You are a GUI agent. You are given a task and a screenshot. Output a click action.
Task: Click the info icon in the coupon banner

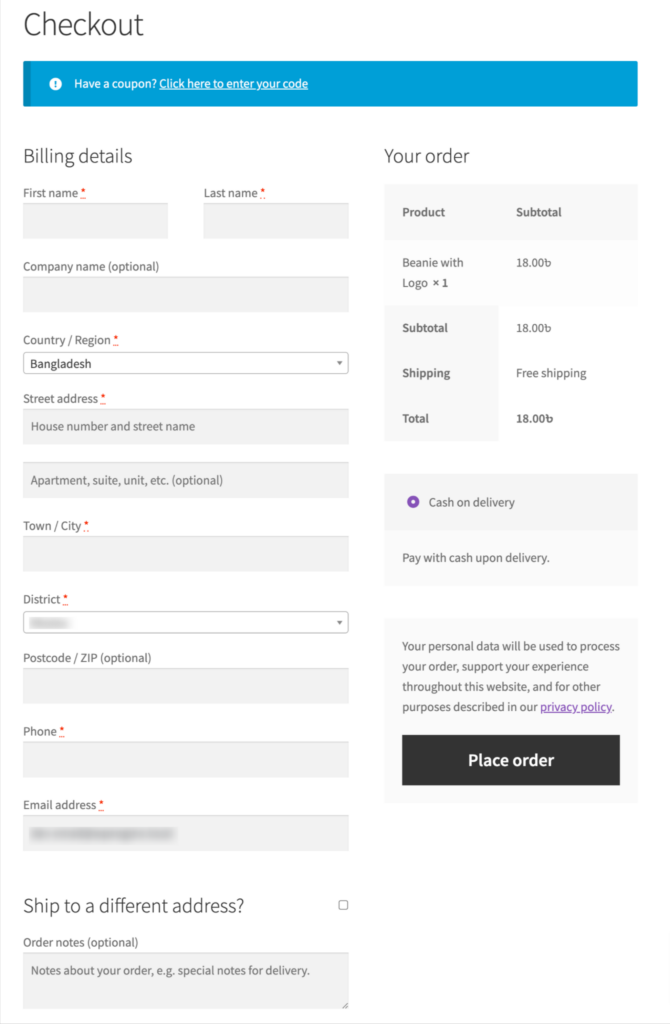pos(55,84)
